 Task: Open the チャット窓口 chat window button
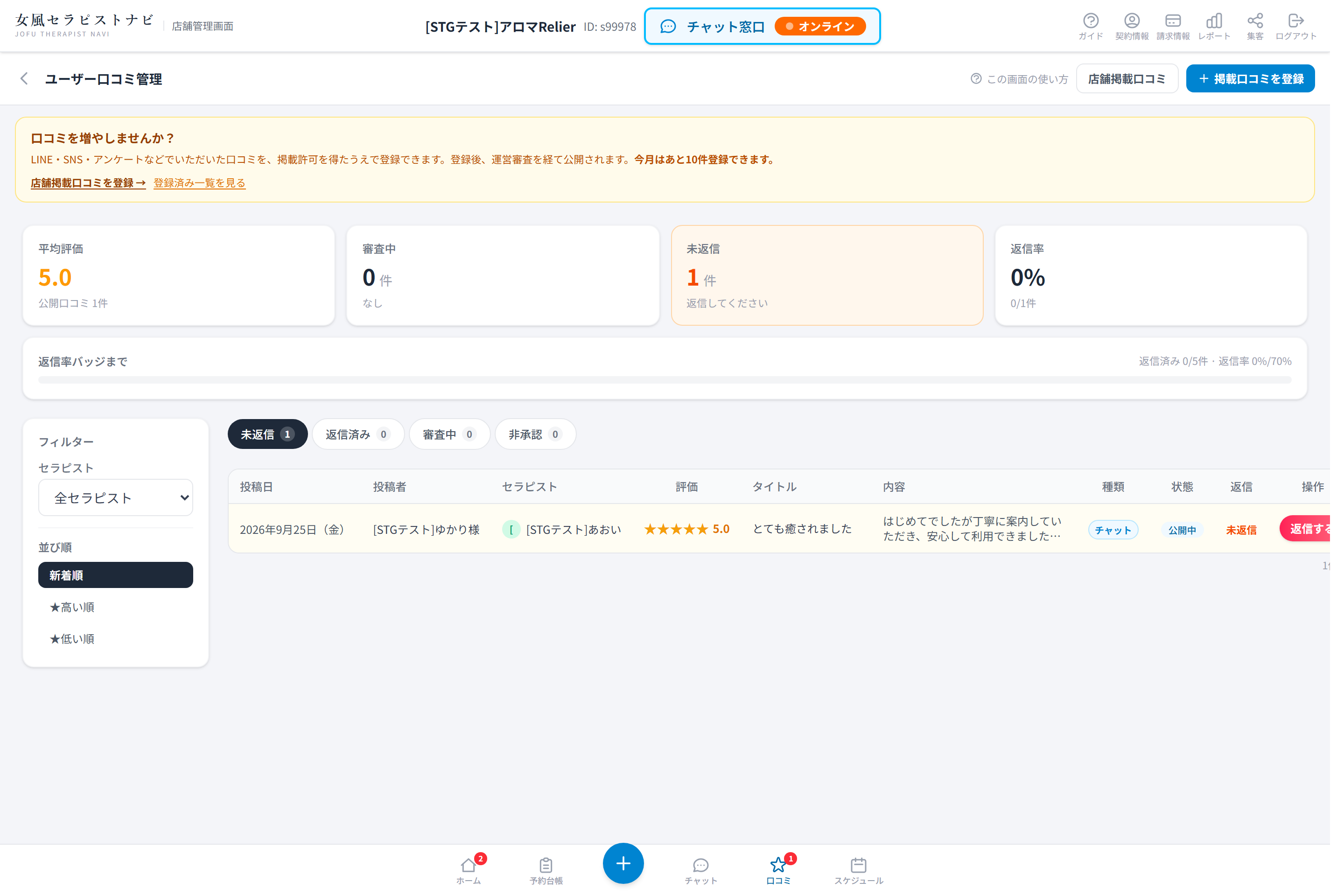point(770,26)
